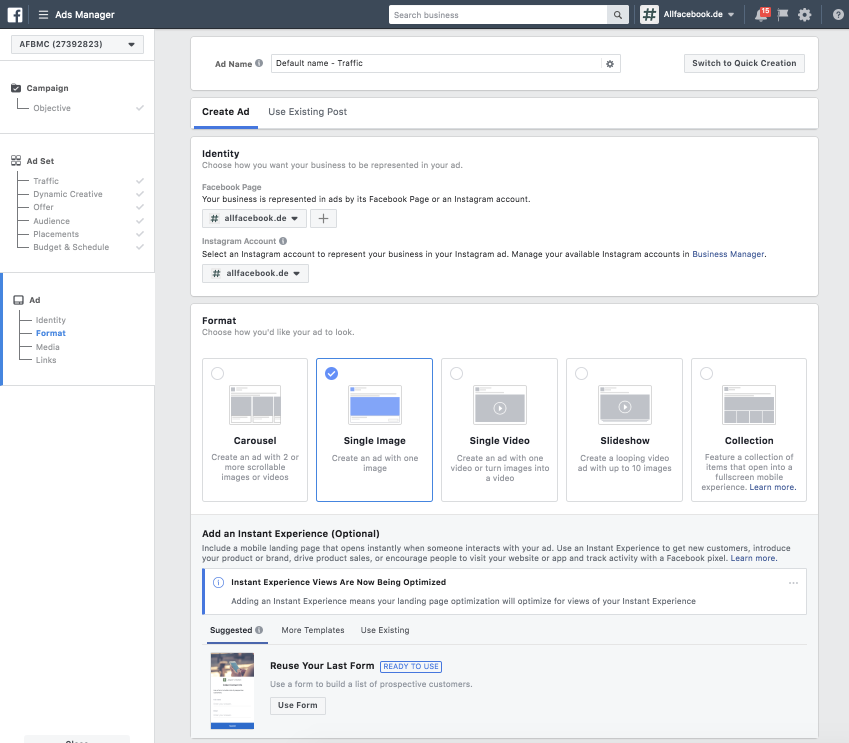Select the Slideshow radio button
Image resolution: width=849 pixels, height=743 pixels.
tap(582, 374)
